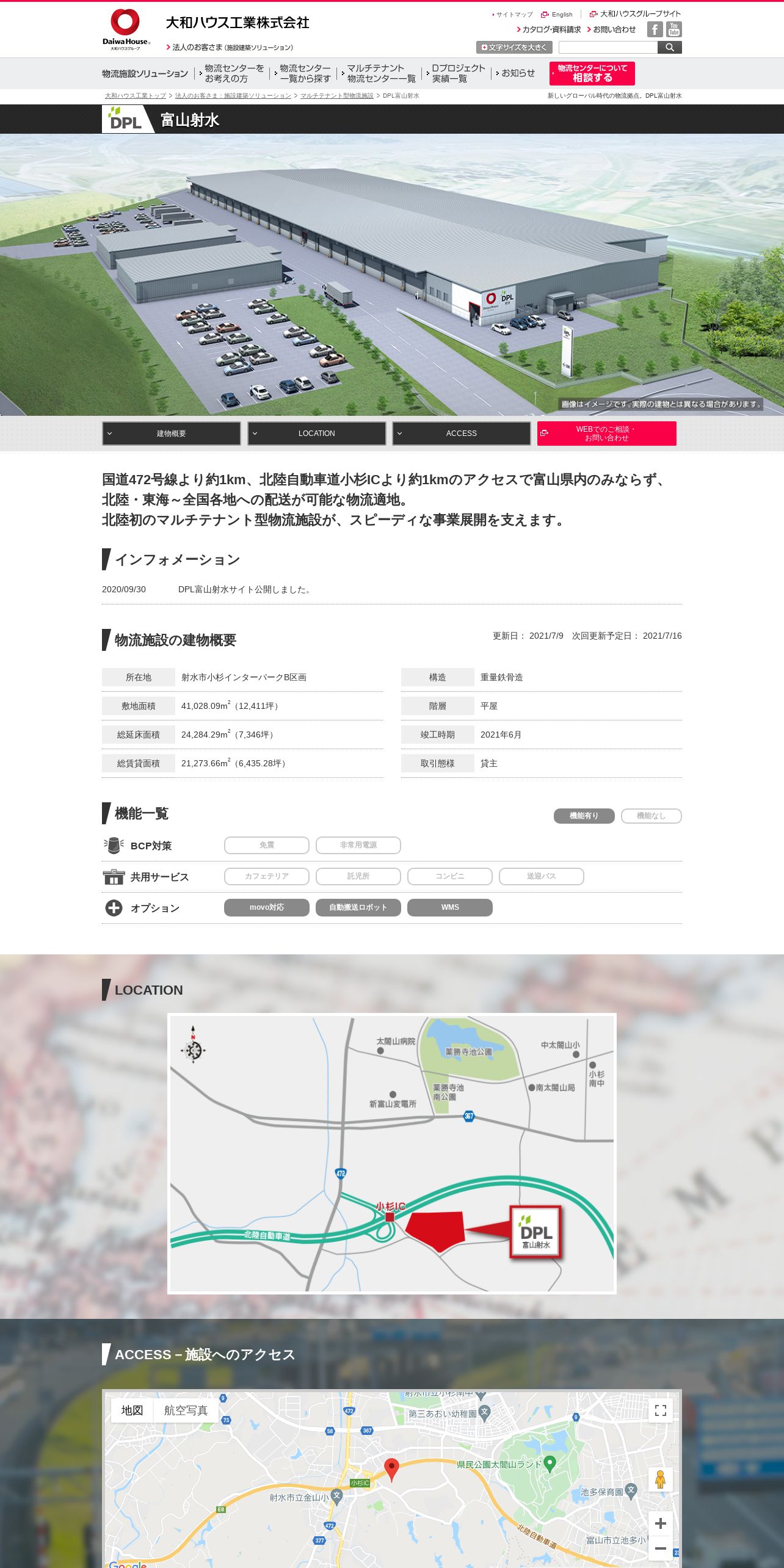The height and width of the screenshot is (1568, 784).
Task: Click 法人のお客さま link under company name
Action: (x=230, y=47)
